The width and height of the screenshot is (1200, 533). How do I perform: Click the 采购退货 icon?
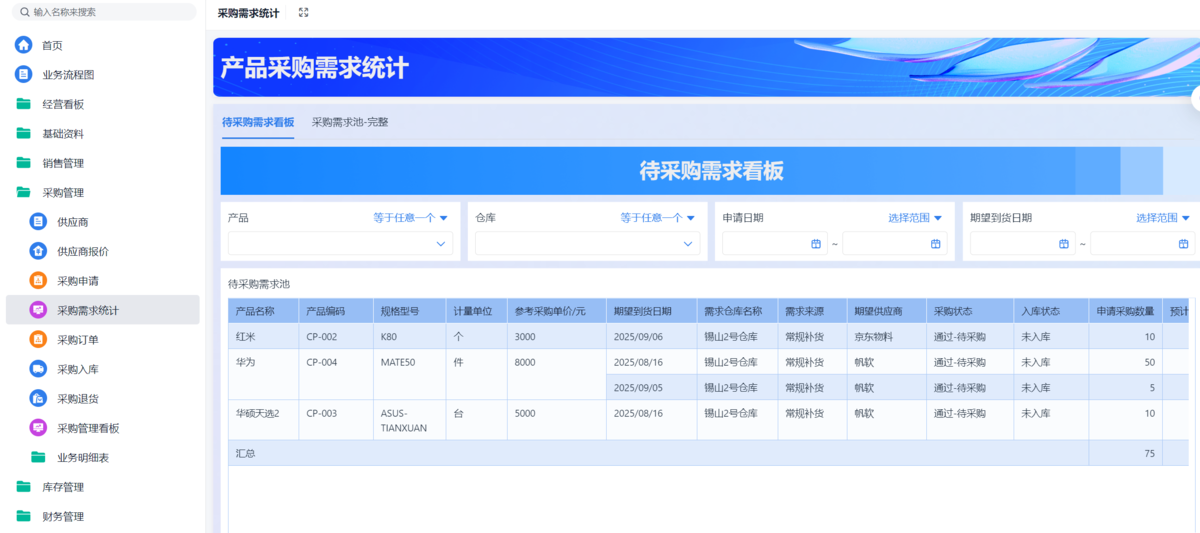click(38, 399)
